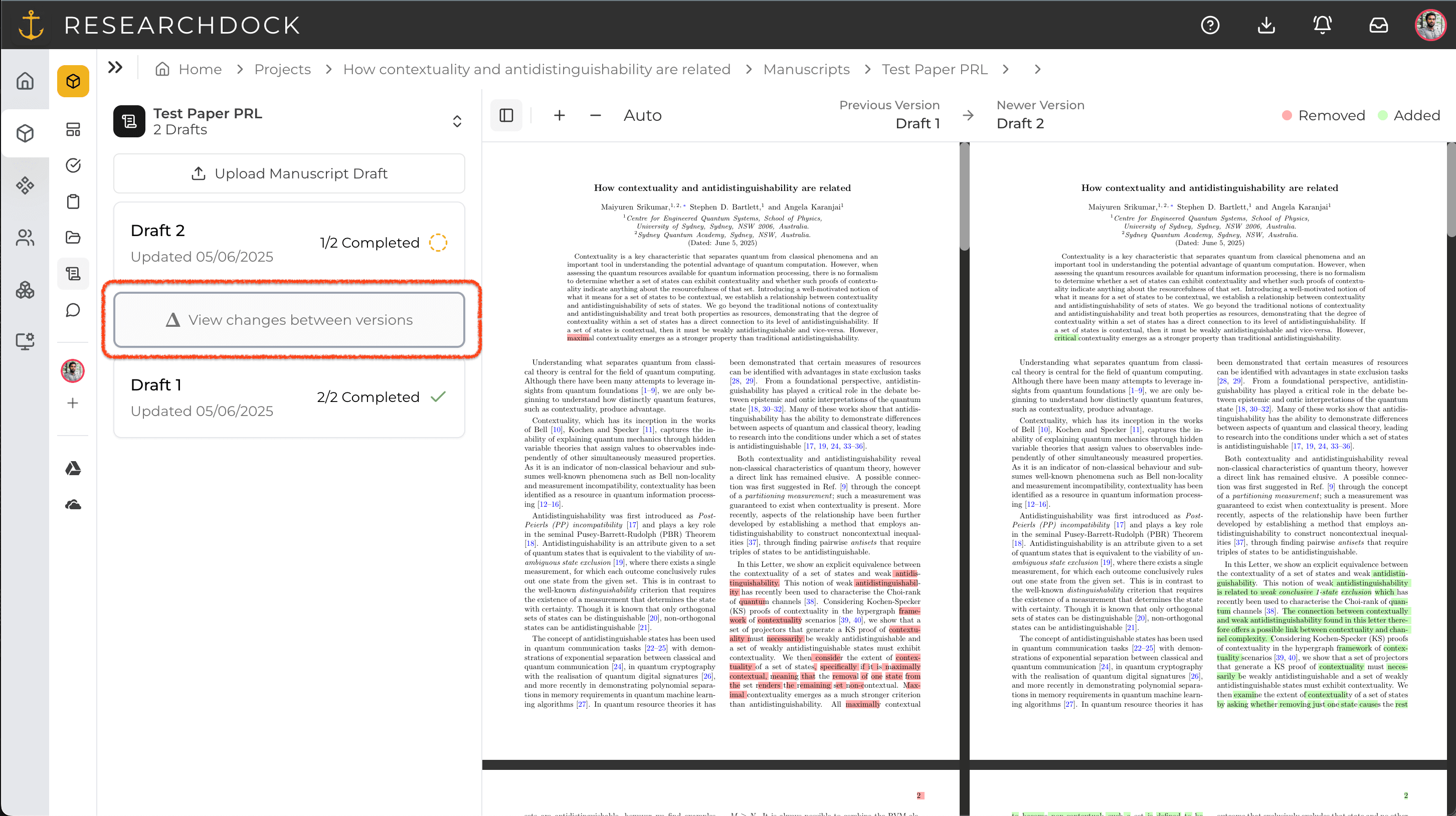The height and width of the screenshot is (816, 1456).
Task: Click Upload Manuscript Draft button
Action: tap(289, 173)
